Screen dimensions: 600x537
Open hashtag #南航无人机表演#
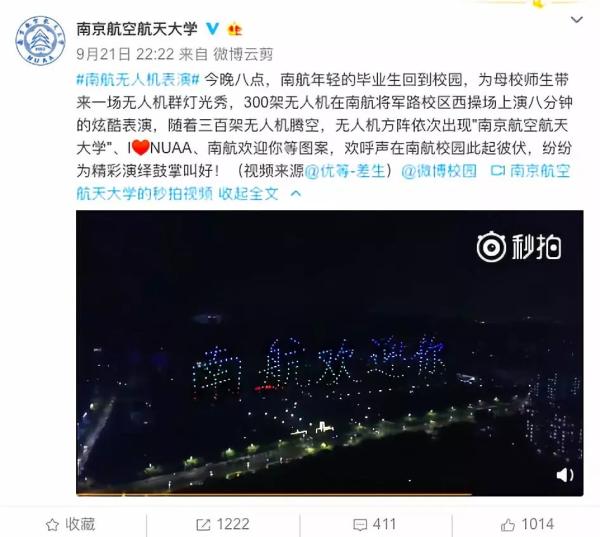[x=139, y=80]
